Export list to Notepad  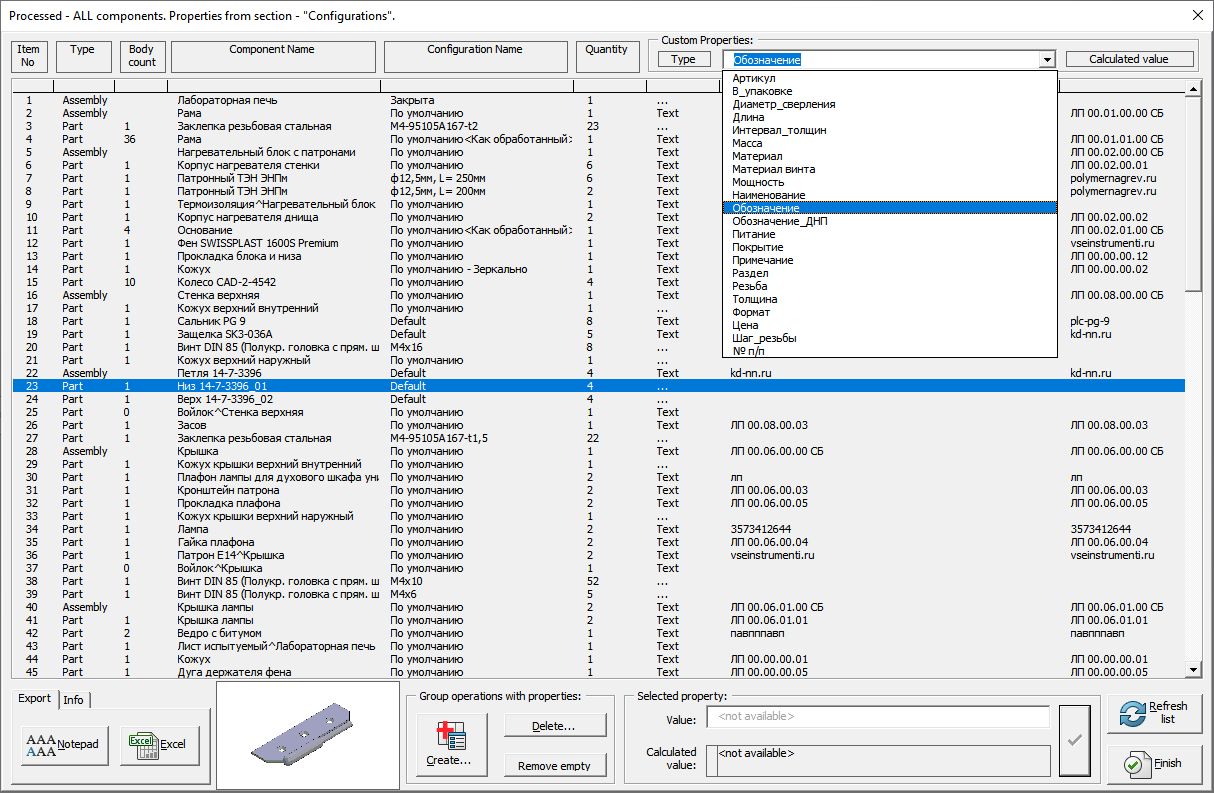(62, 744)
